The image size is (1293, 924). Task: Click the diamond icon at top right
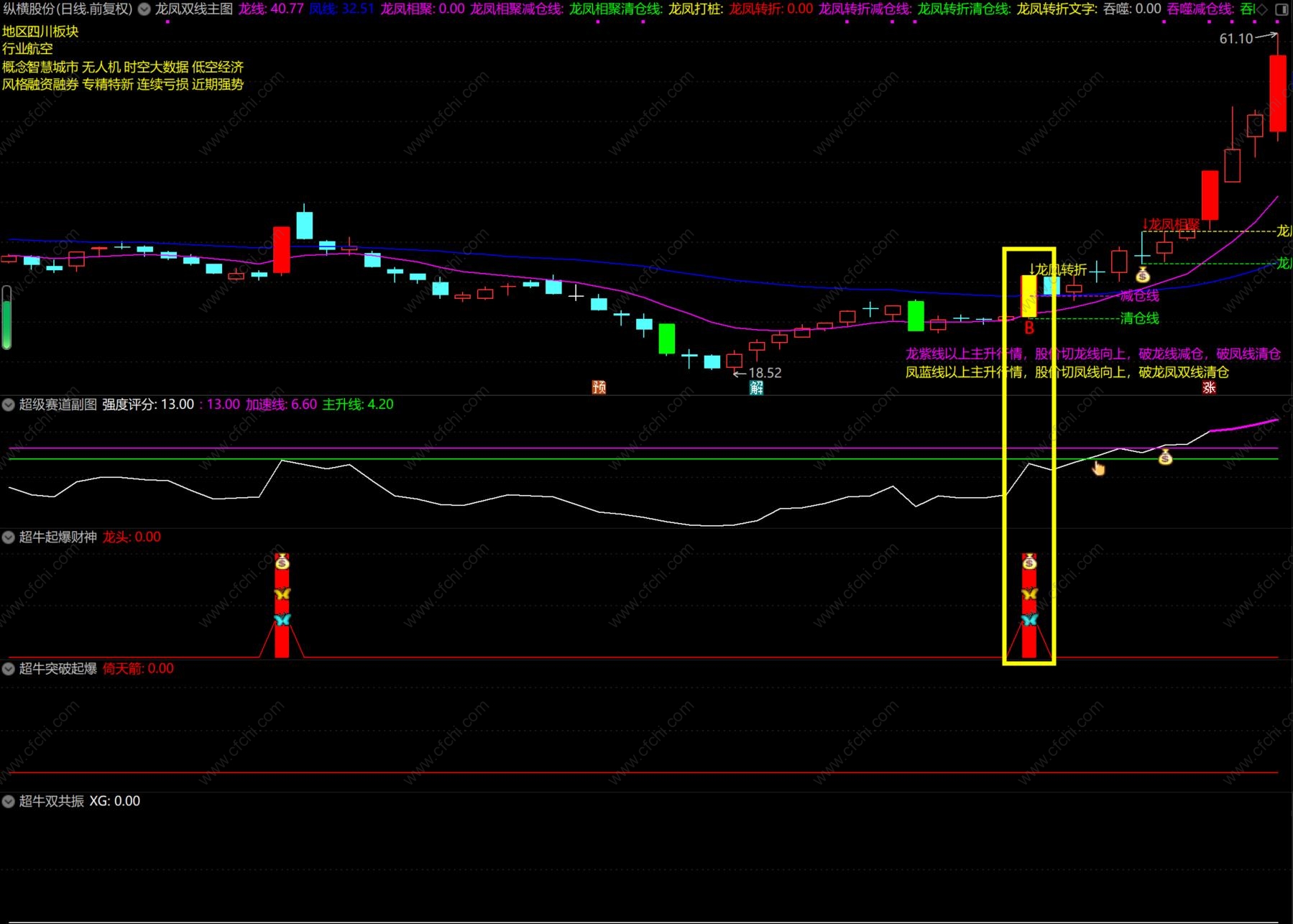tap(1261, 9)
